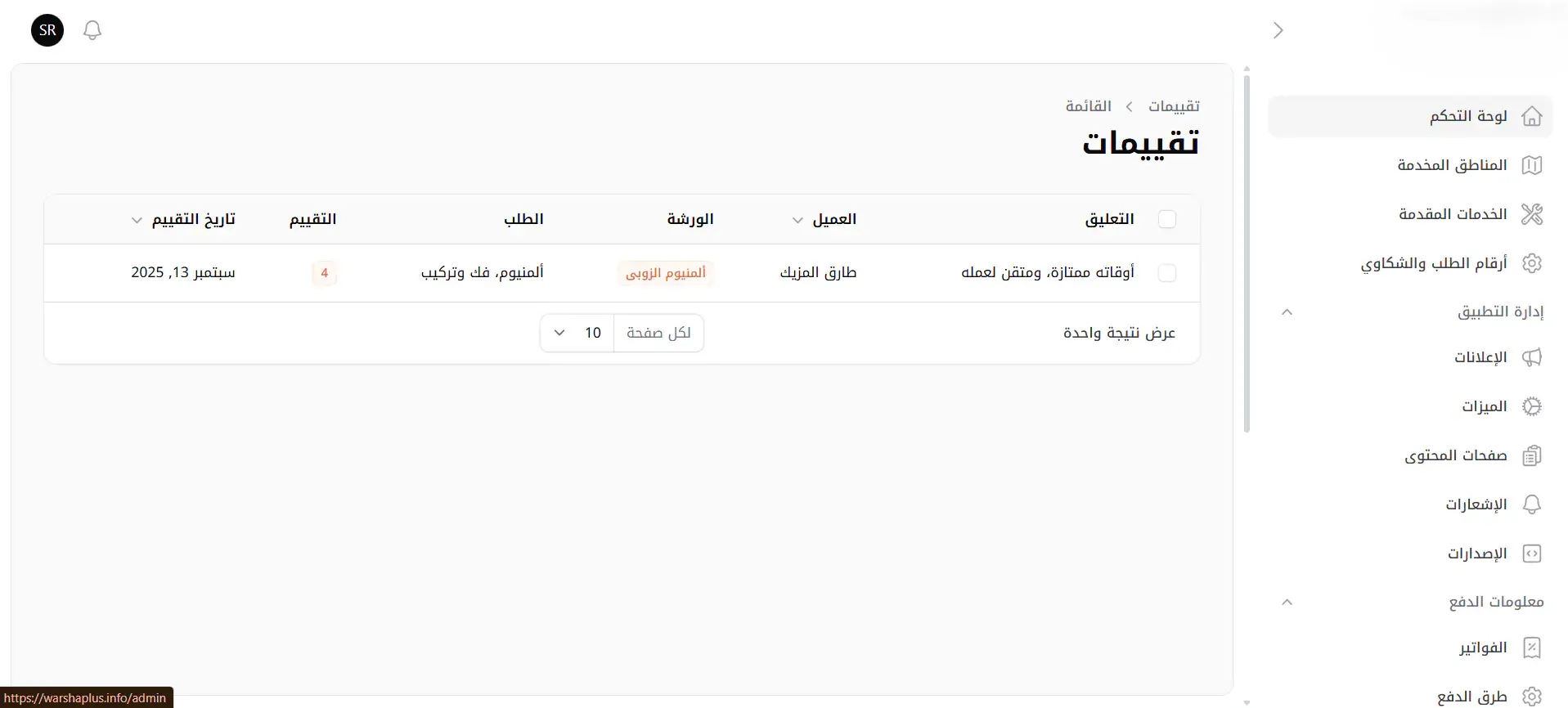This screenshot has width=1568, height=708.
Task: Click the home icon beside لوحة التحكم
Action: point(1532,116)
